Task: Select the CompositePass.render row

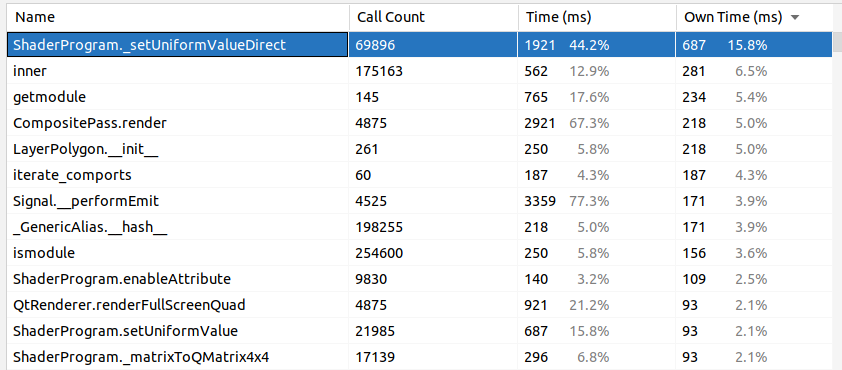Action: (x=419, y=123)
